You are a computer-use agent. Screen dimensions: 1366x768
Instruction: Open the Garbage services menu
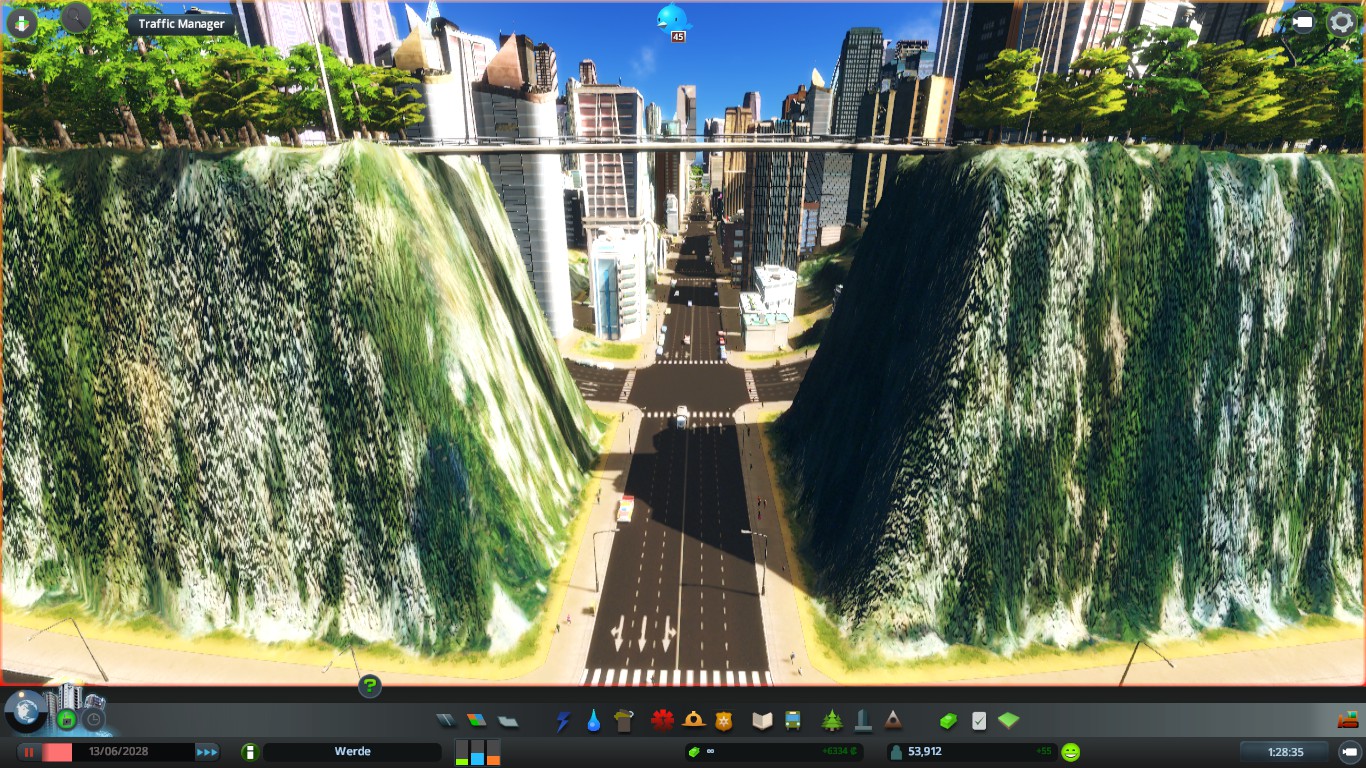624,720
